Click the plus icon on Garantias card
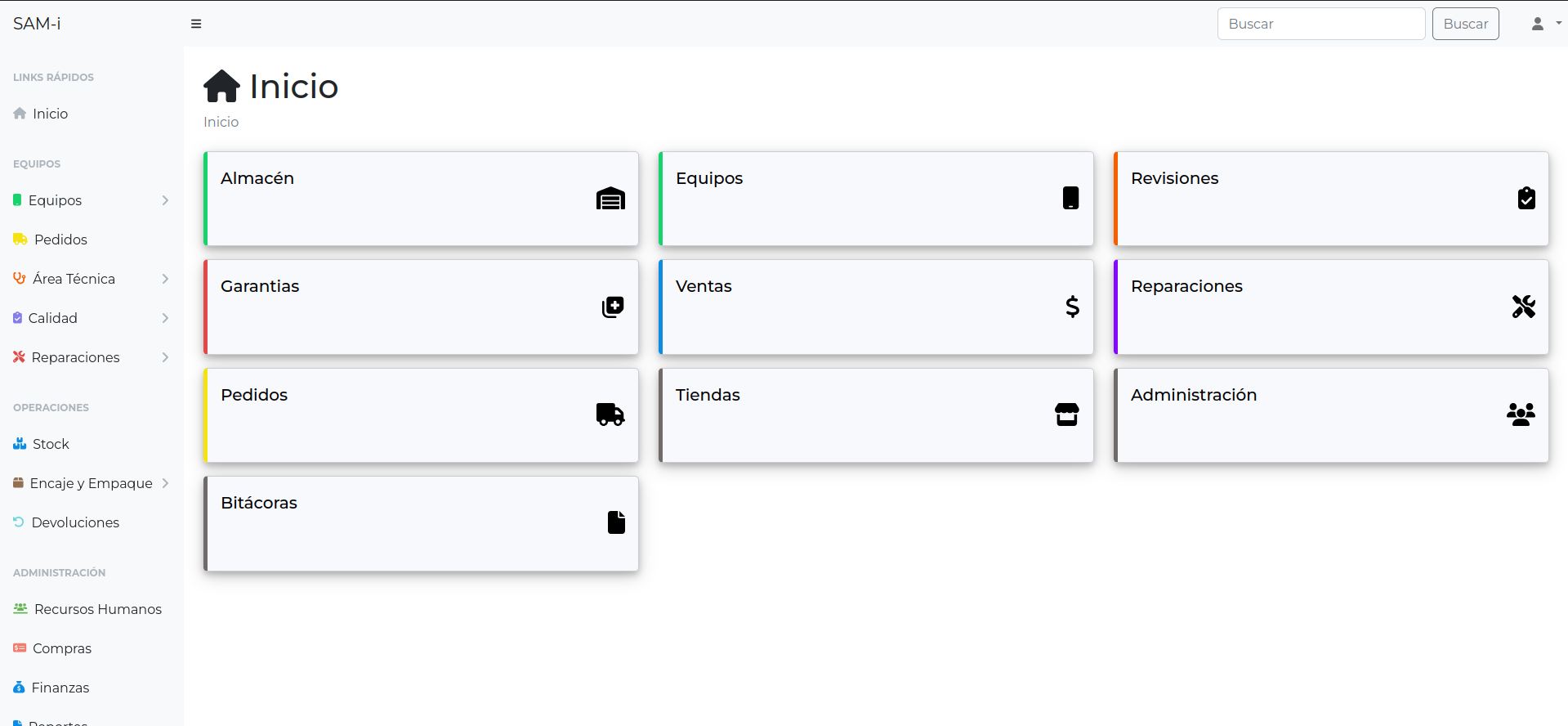The width and height of the screenshot is (1568, 726). 613,307
